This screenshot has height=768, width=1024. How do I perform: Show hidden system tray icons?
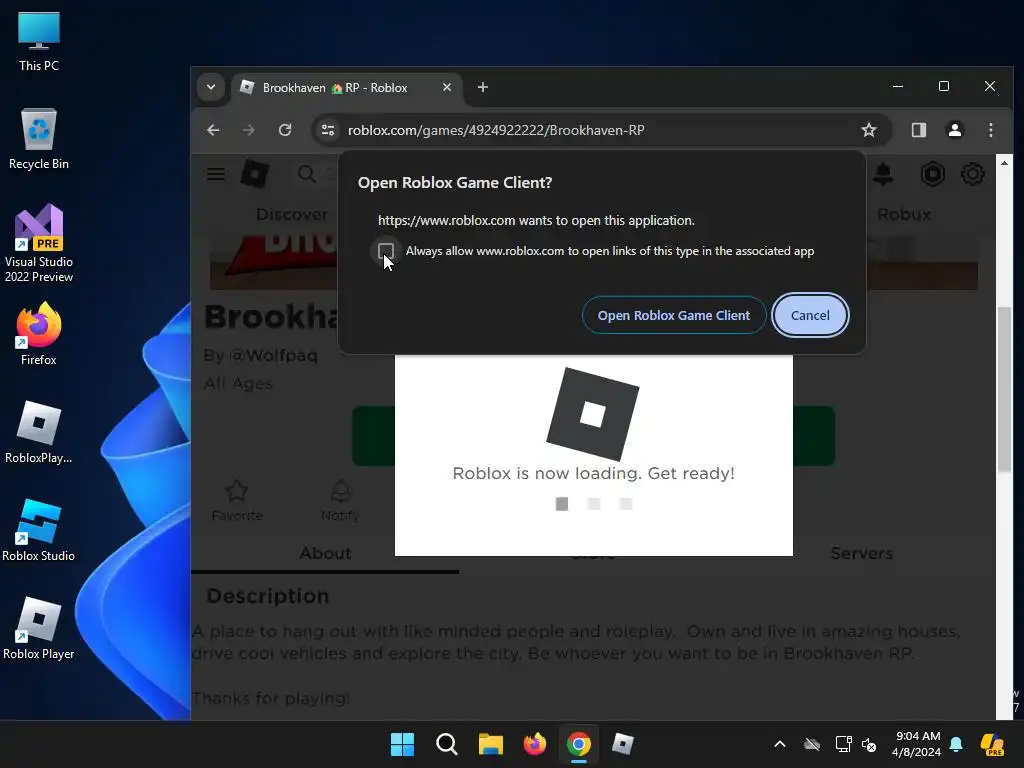click(x=780, y=744)
